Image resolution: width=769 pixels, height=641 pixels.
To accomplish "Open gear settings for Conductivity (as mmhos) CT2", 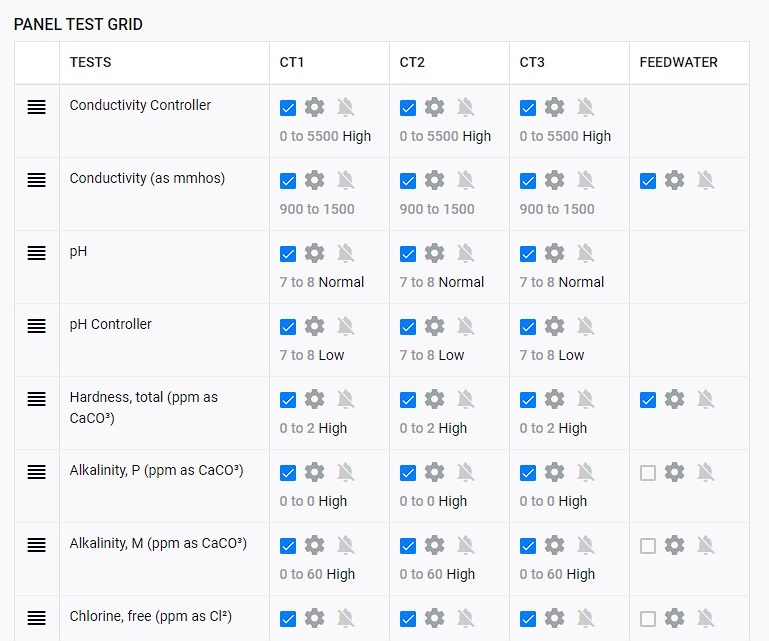I will click(x=435, y=180).
